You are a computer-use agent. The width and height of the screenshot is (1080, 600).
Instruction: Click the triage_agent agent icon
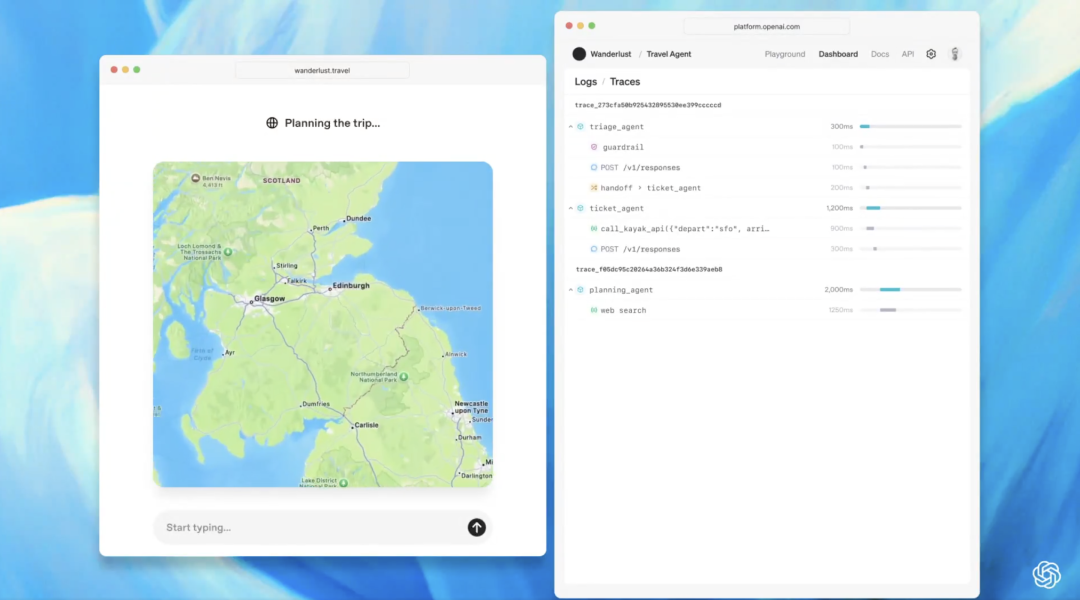(581, 127)
